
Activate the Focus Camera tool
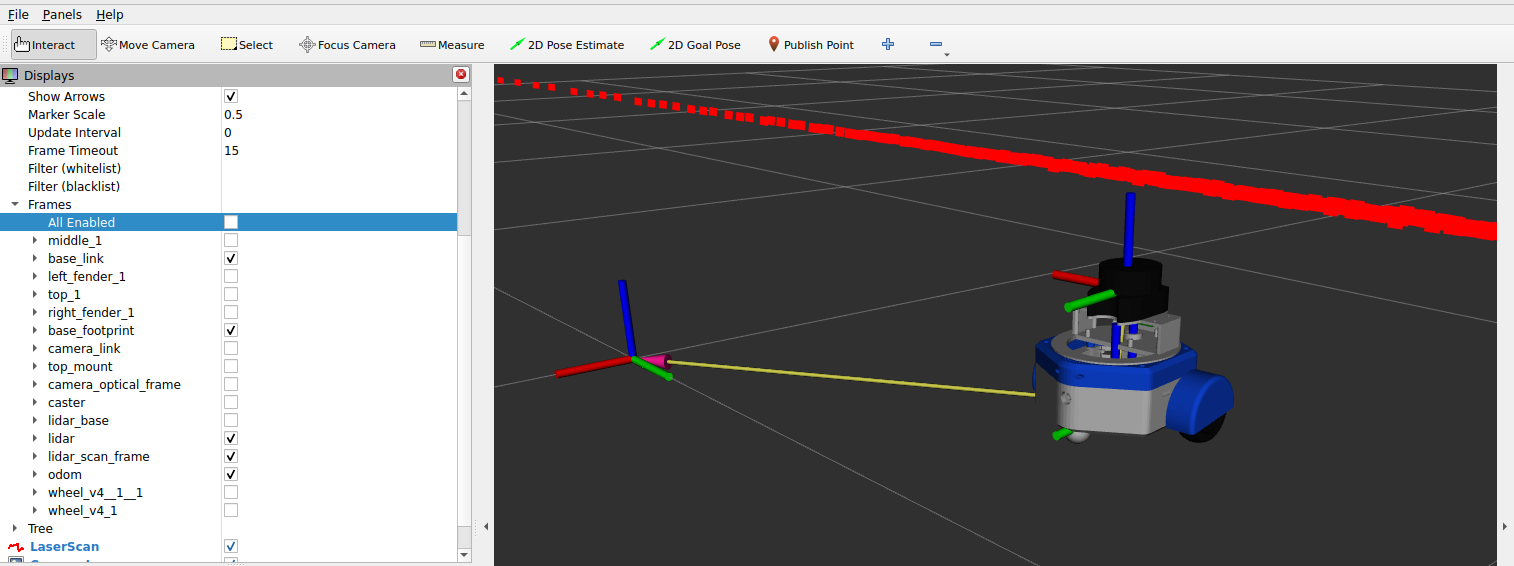coord(347,45)
